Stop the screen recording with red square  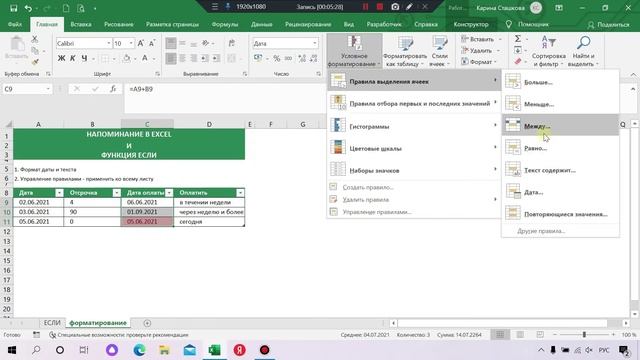click(x=380, y=7)
